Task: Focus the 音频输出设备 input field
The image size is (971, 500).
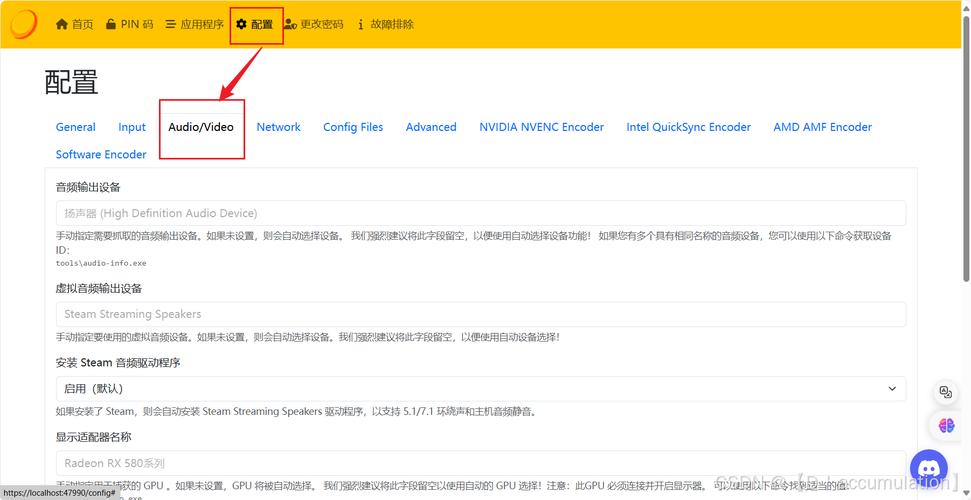Action: tap(481, 213)
